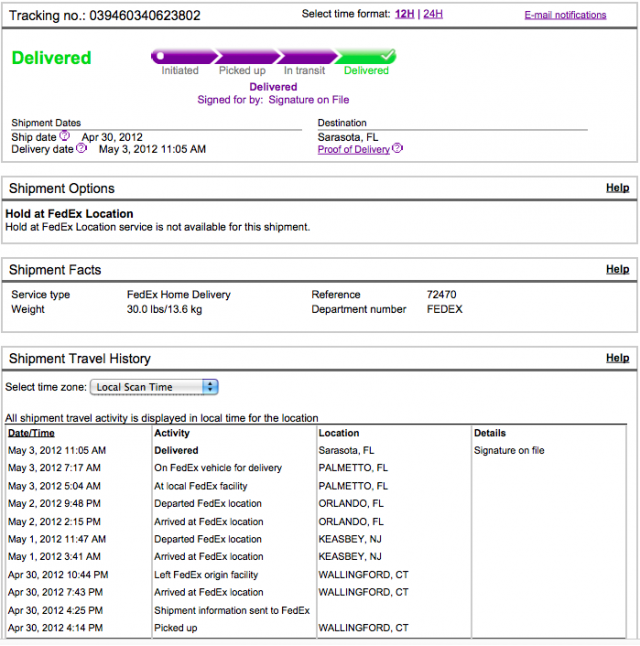Click 'Shipment Travel History' section title
This screenshot has height=646, width=640.
tap(80, 358)
